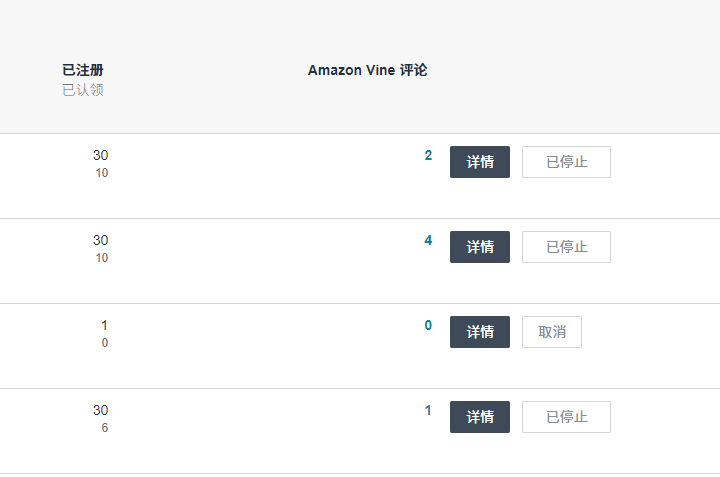The width and height of the screenshot is (720, 477).
Task: Open 详情 for the row with 4 reviews
Action: pos(479,247)
